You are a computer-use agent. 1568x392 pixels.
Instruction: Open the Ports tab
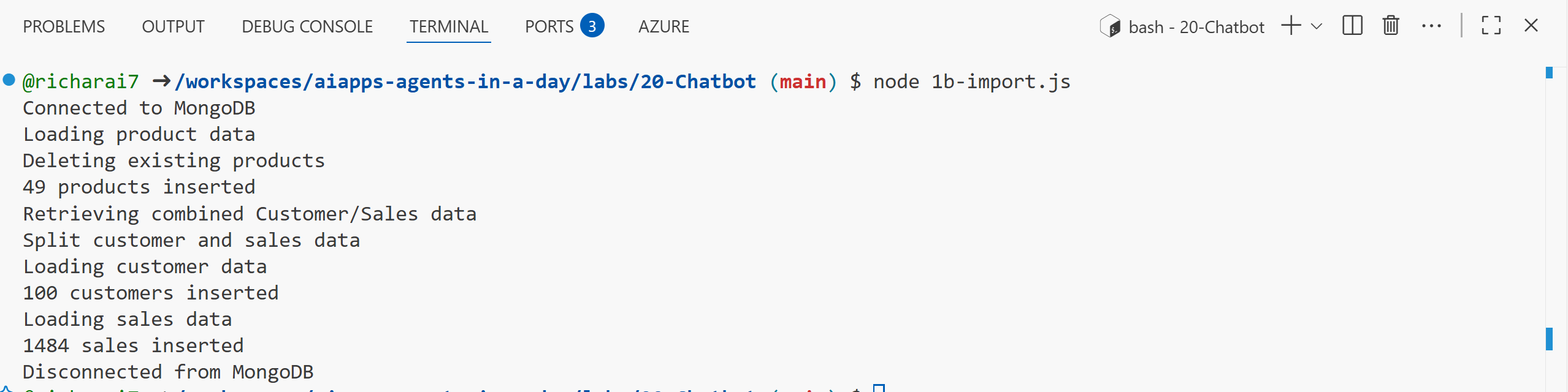pos(549,27)
